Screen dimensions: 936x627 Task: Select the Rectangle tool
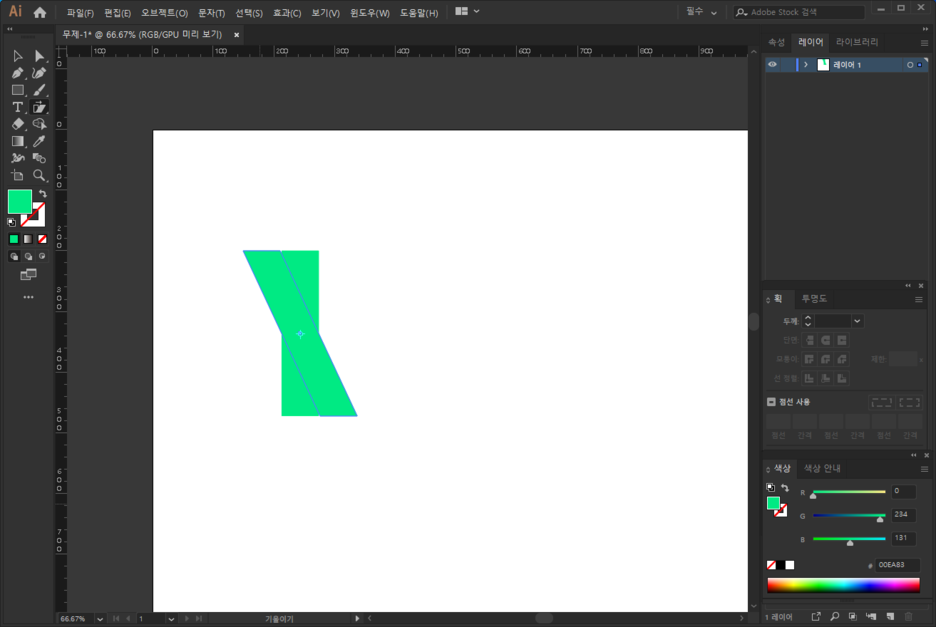pyautogui.click(x=17, y=90)
